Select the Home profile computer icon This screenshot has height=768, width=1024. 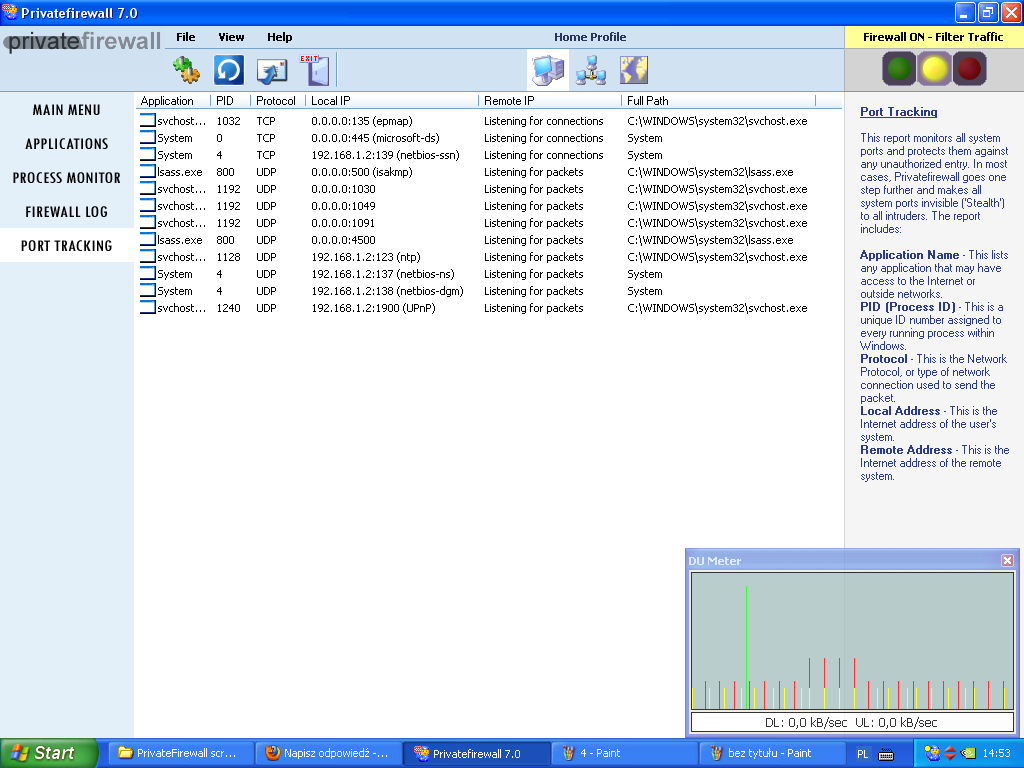click(548, 70)
